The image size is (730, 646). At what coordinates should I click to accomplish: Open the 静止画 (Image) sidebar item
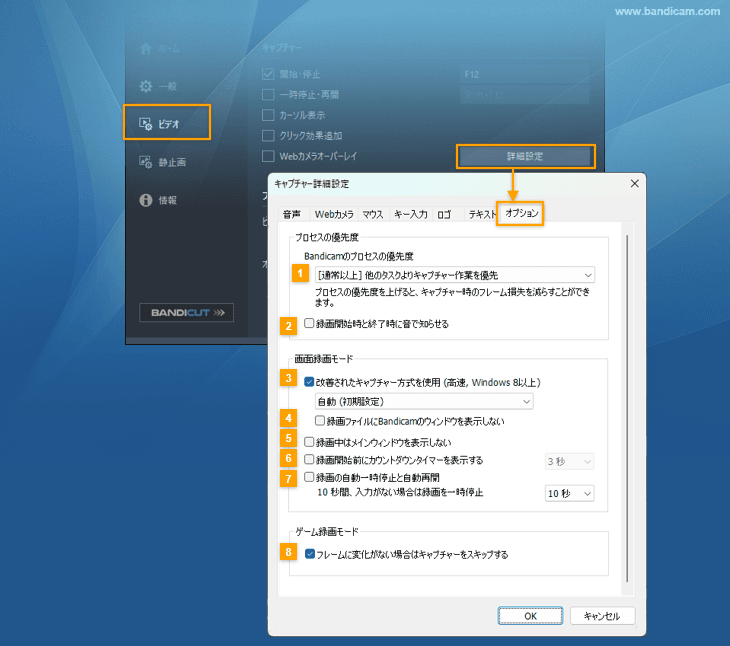pos(162,162)
